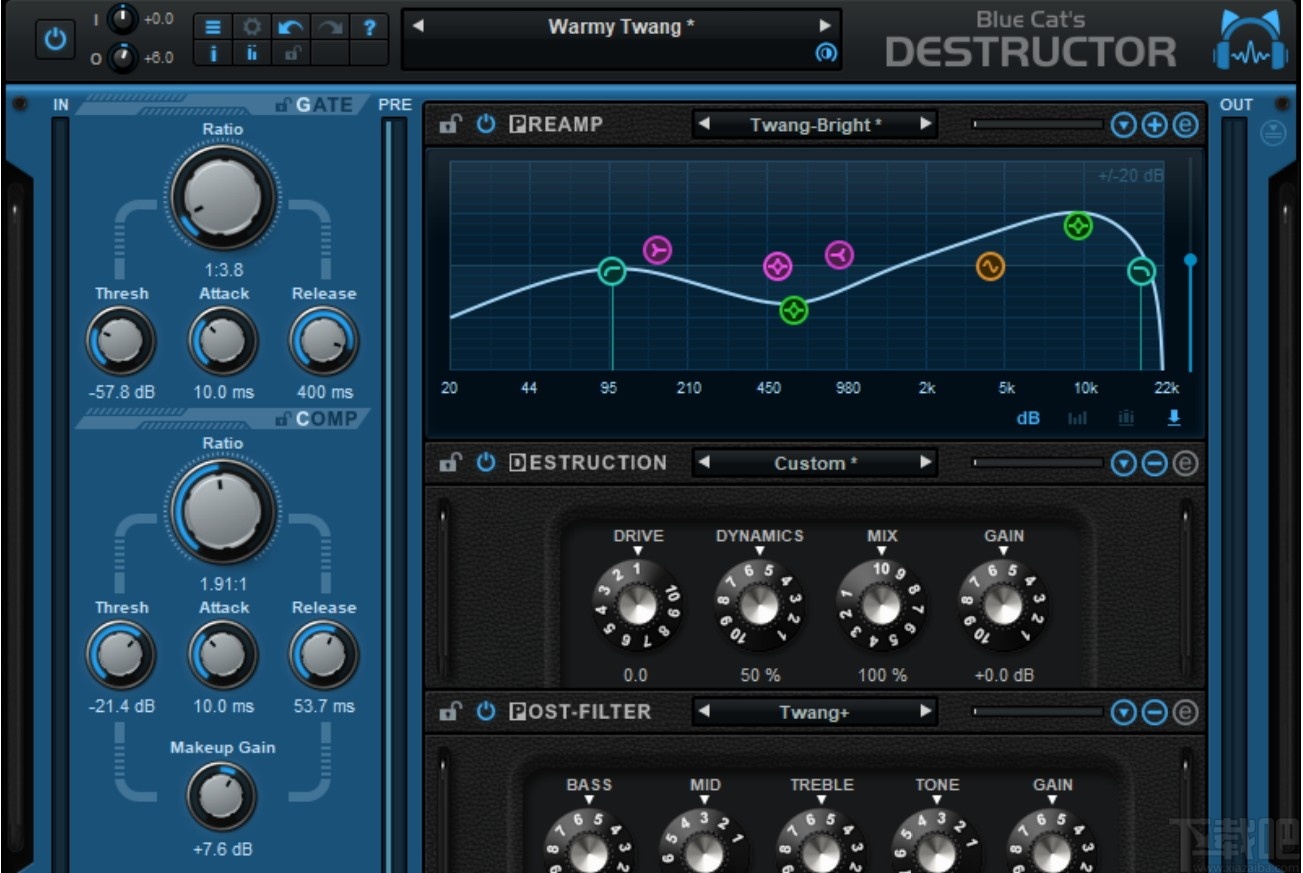The height and width of the screenshot is (873, 1303).
Task: Select the first magenta node above the curve
Action: point(657,250)
